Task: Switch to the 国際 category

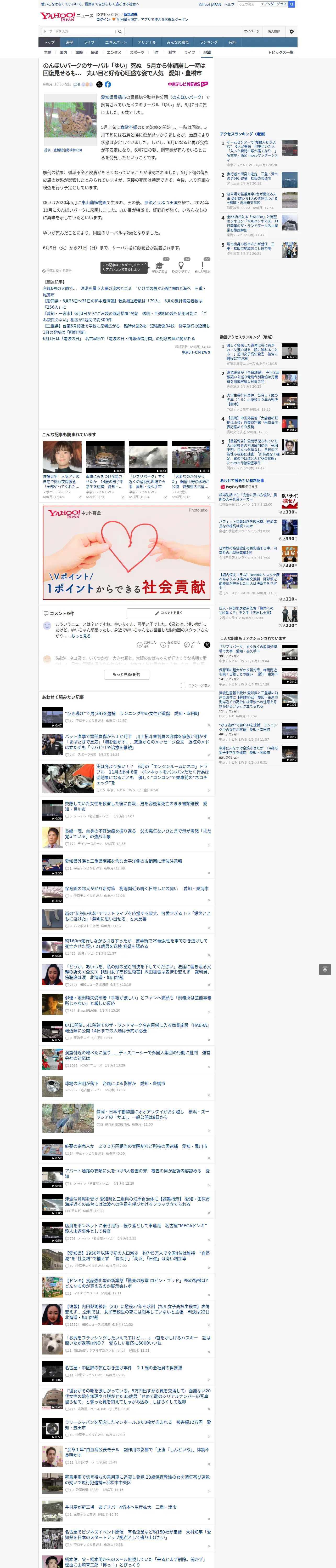Action: click(79, 52)
